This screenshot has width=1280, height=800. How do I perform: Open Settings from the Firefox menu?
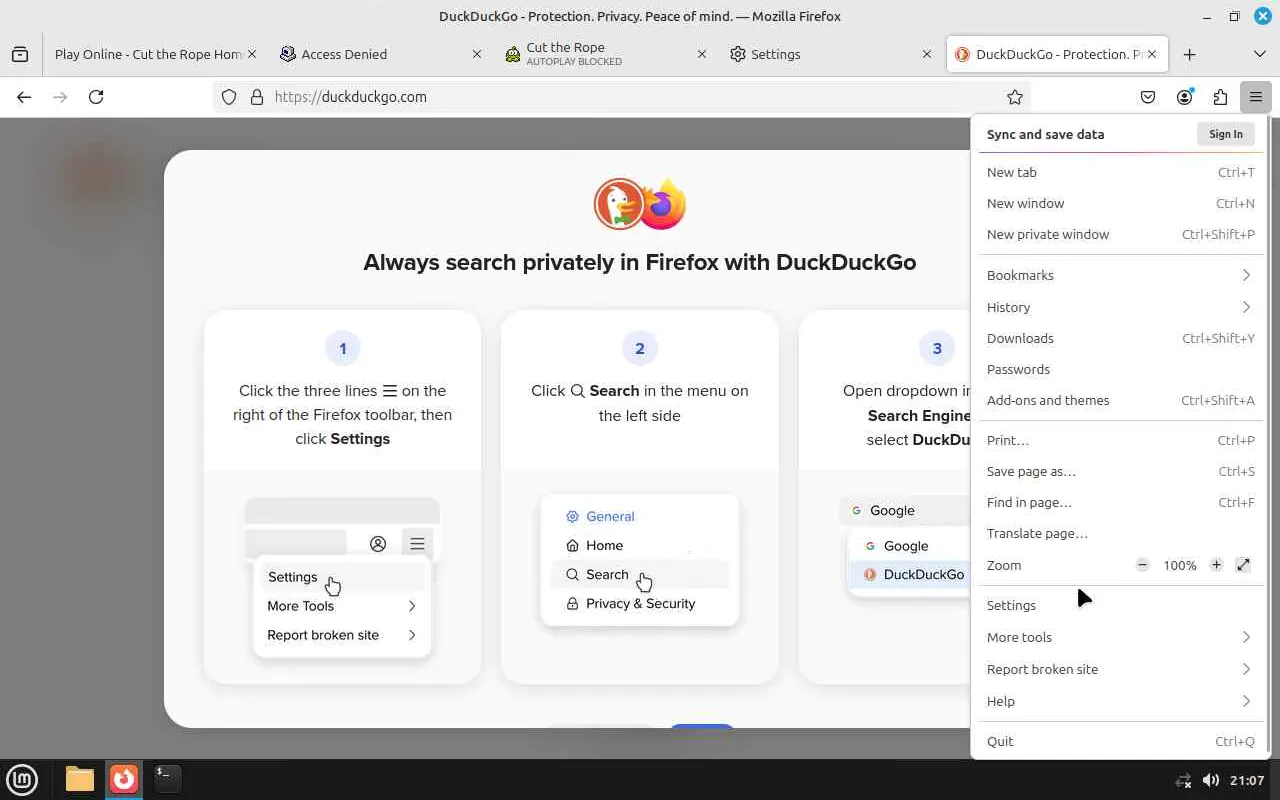(1120, 605)
